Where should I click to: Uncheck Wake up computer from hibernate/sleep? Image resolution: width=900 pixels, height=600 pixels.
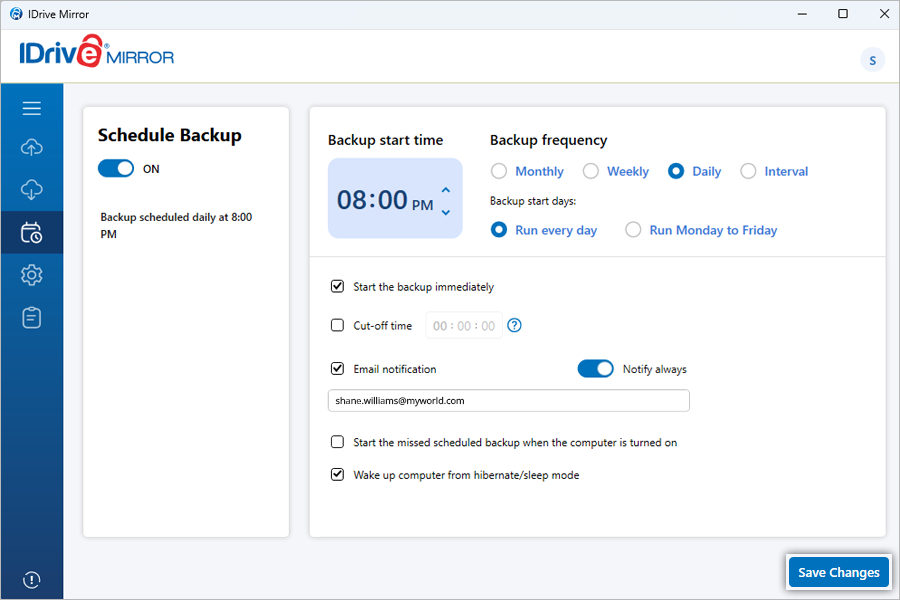pyautogui.click(x=337, y=475)
